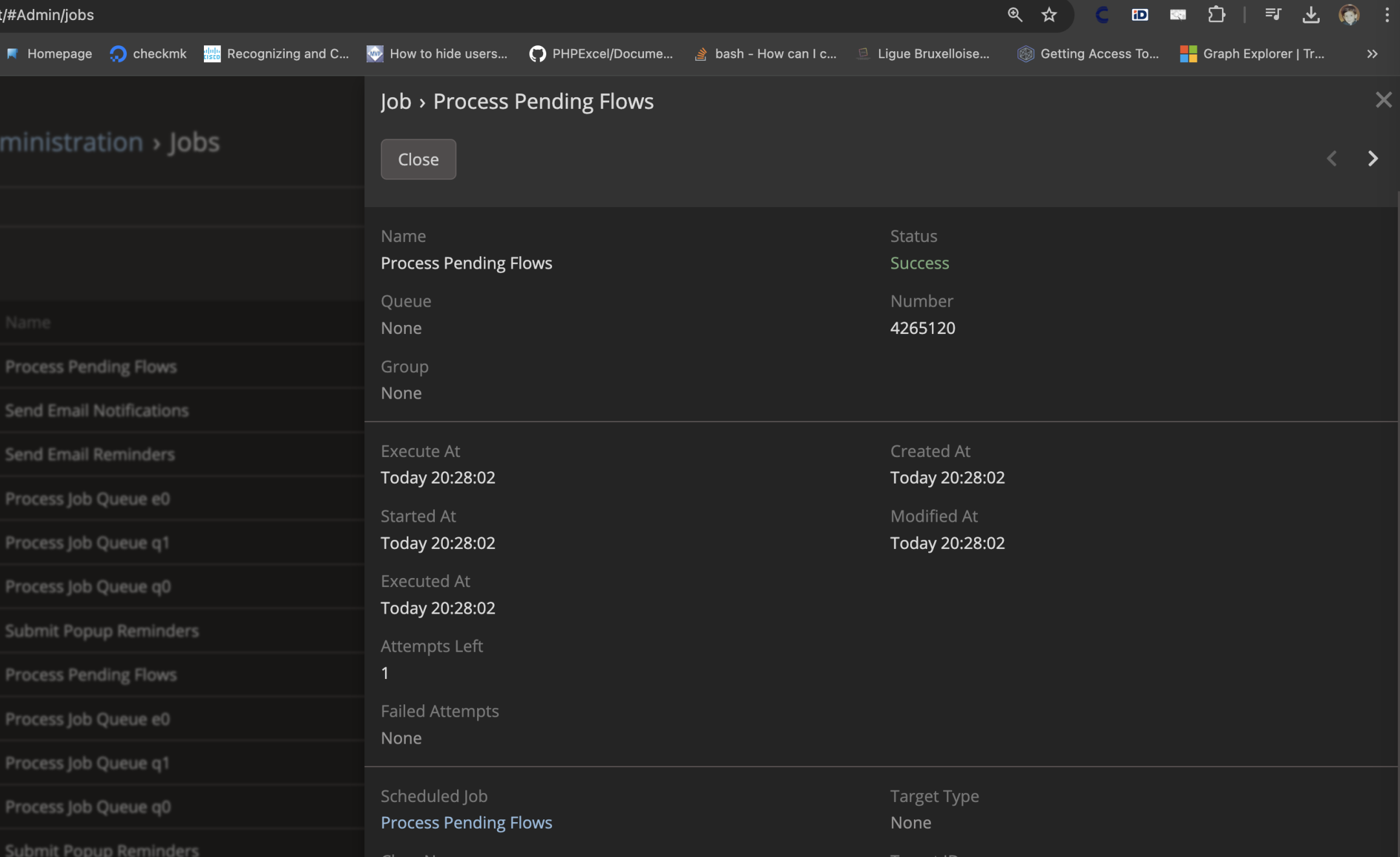
Task: Open the Graph Explorer bookmark
Action: pos(1252,54)
